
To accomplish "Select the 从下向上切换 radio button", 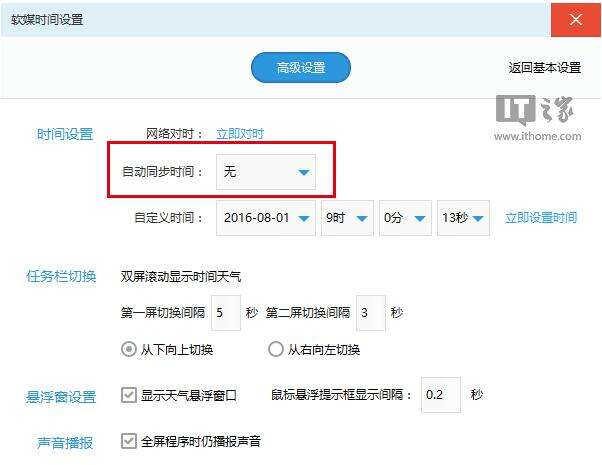I will pyautogui.click(x=129, y=349).
